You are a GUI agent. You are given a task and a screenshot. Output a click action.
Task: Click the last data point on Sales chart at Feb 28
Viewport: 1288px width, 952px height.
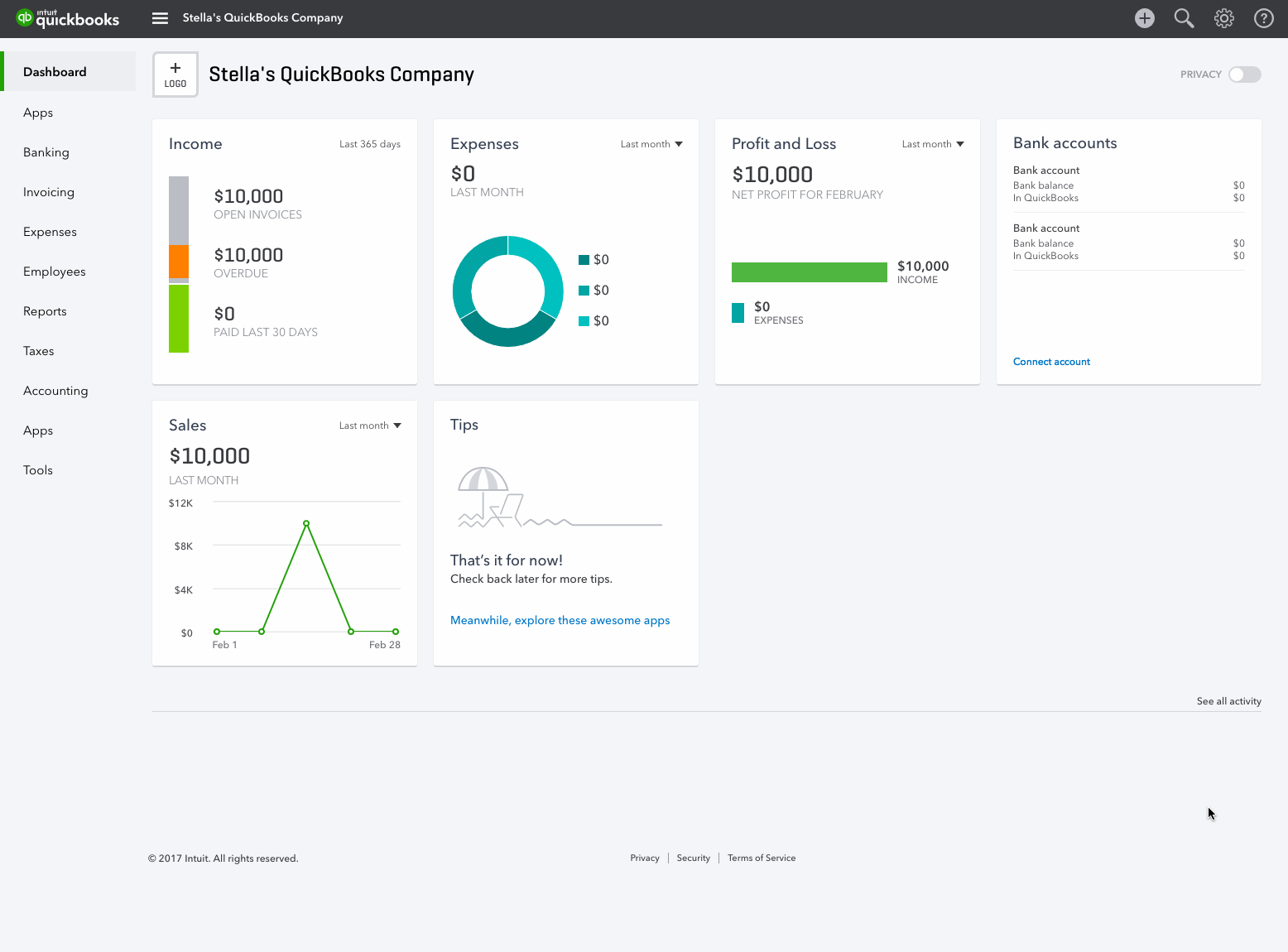(x=396, y=632)
